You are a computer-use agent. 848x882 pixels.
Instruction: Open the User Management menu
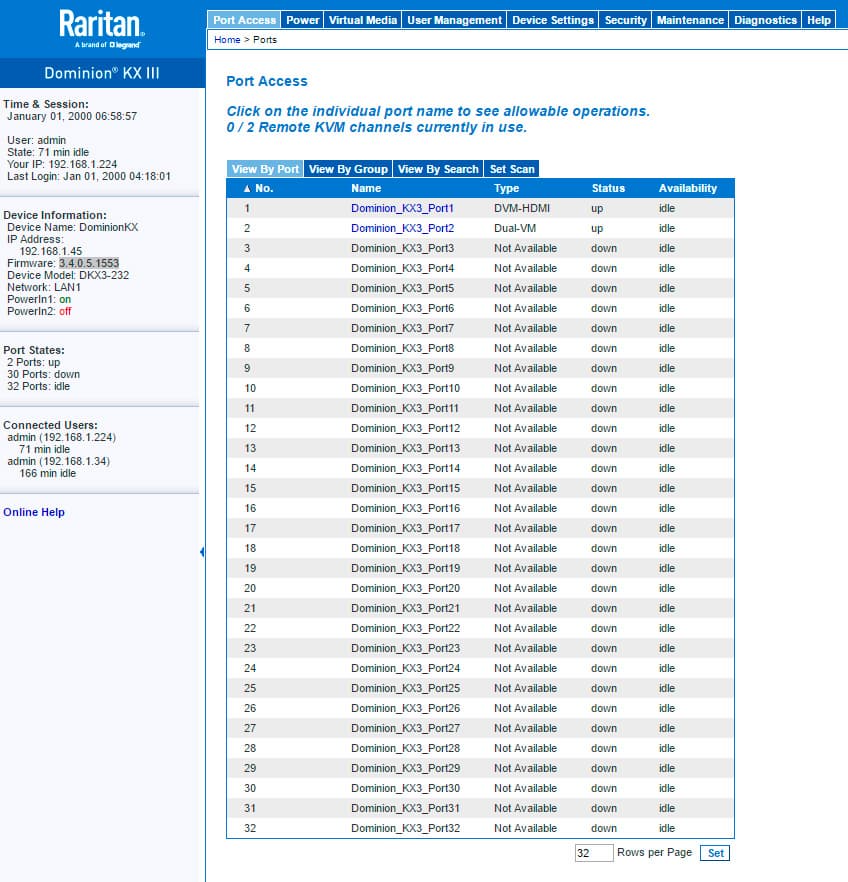[454, 20]
